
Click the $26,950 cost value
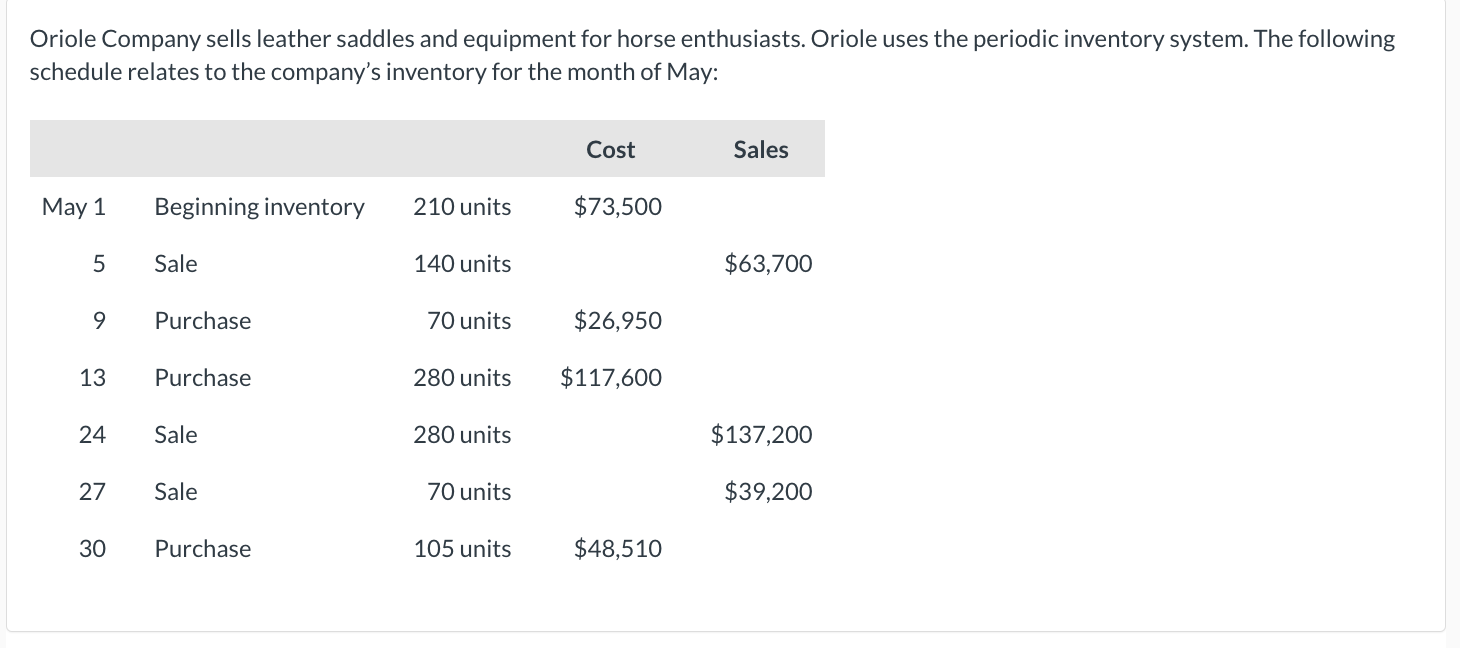pos(617,321)
